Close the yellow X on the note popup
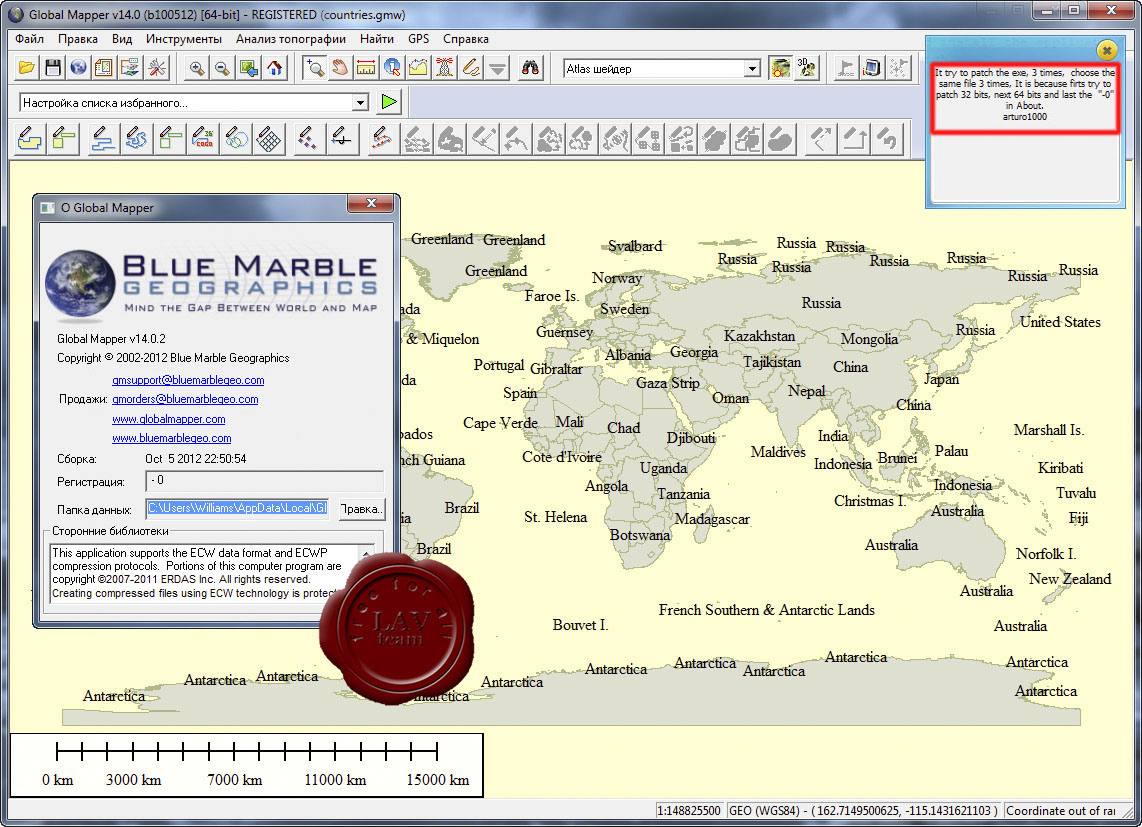The height and width of the screenshot is (827, 1142). point(1106,50)
